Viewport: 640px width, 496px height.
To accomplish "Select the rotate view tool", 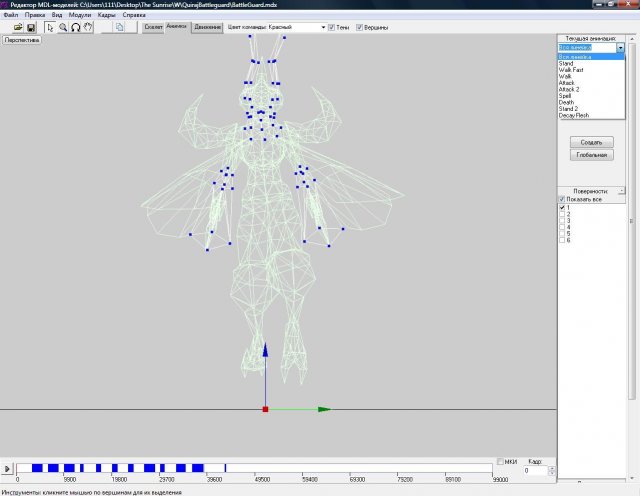I will click(76, 27).
